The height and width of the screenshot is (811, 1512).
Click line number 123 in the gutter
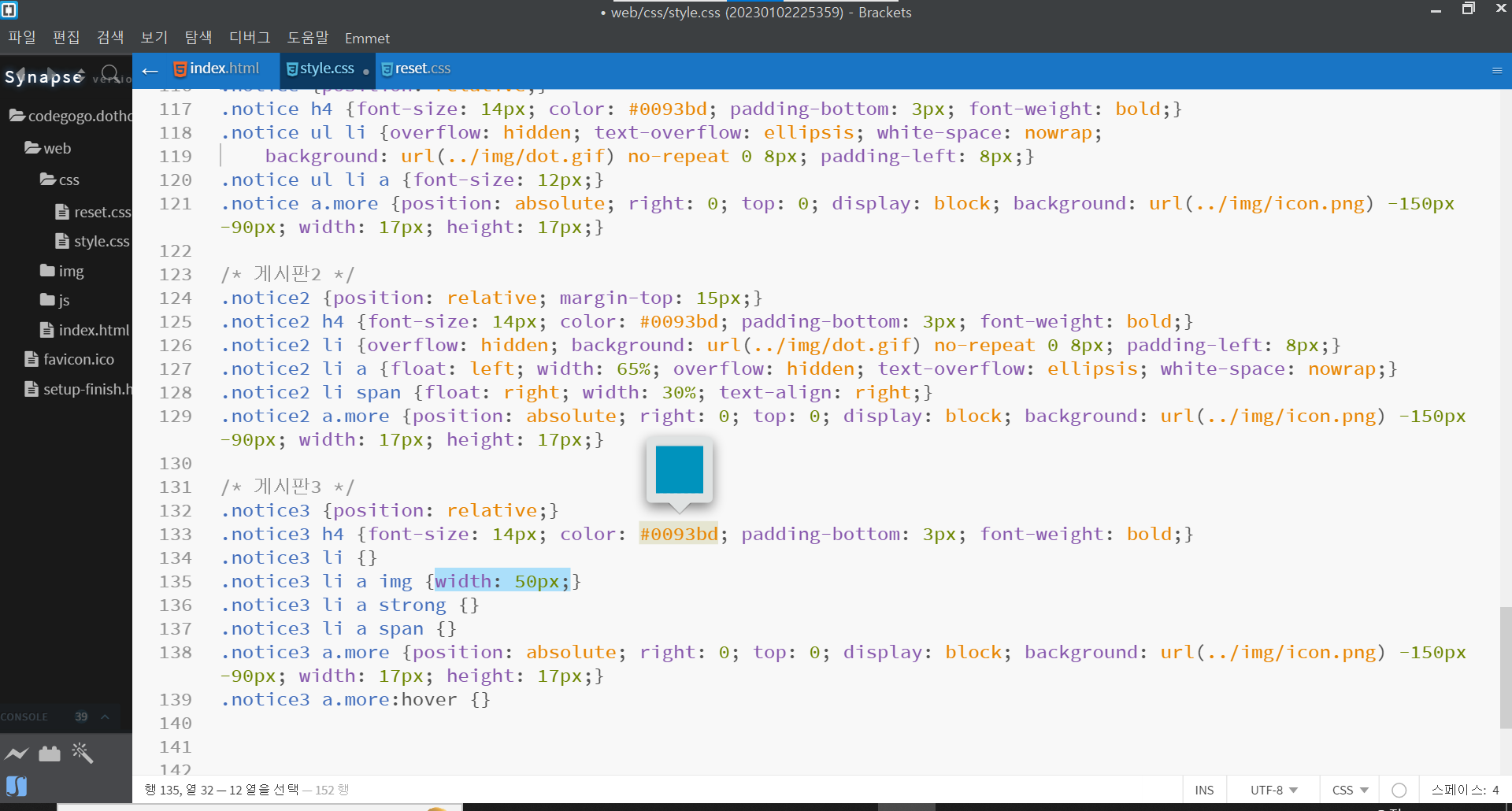pyautogui.click(x=176, y=274)
